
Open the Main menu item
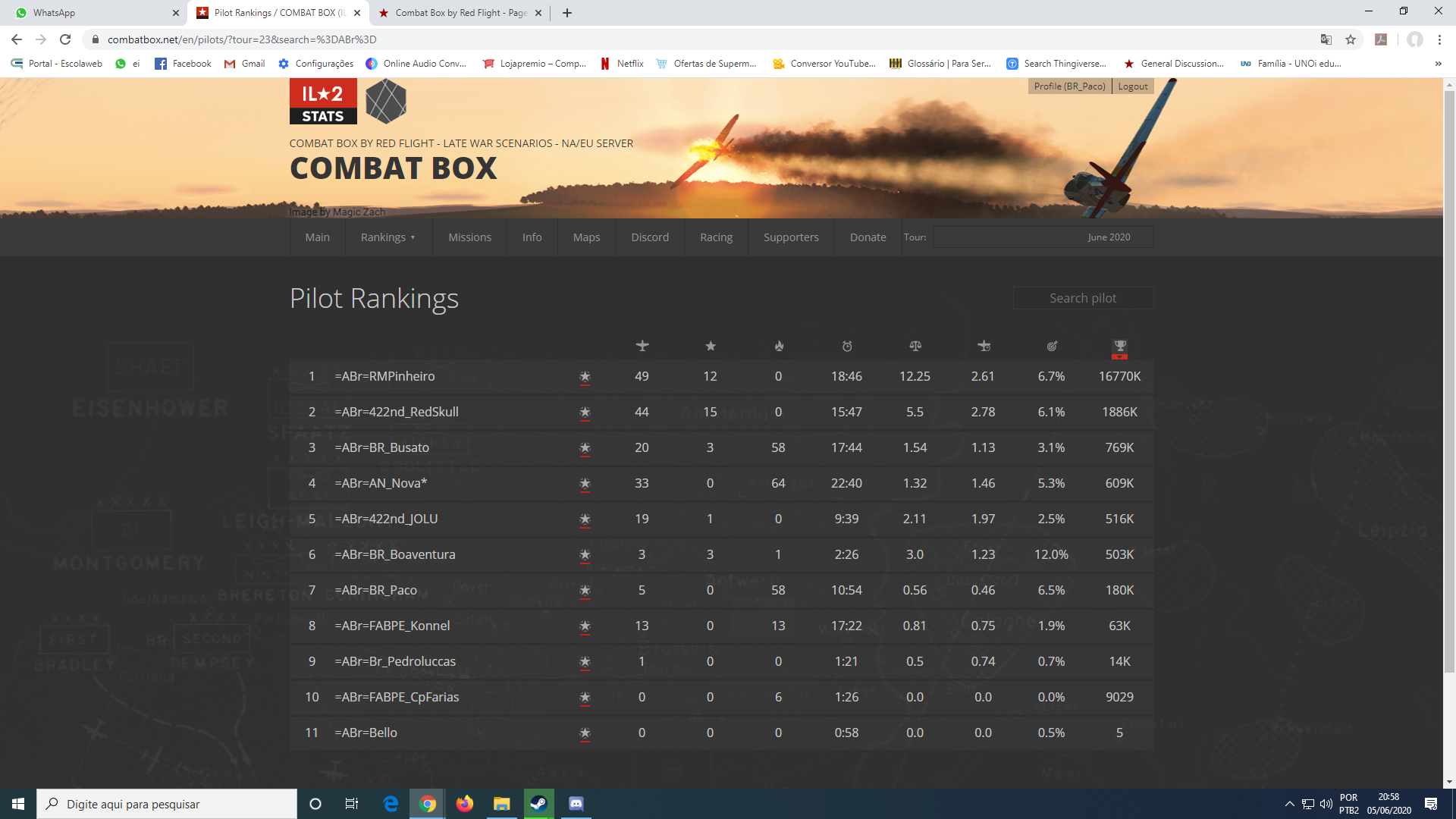pos(318,237)
